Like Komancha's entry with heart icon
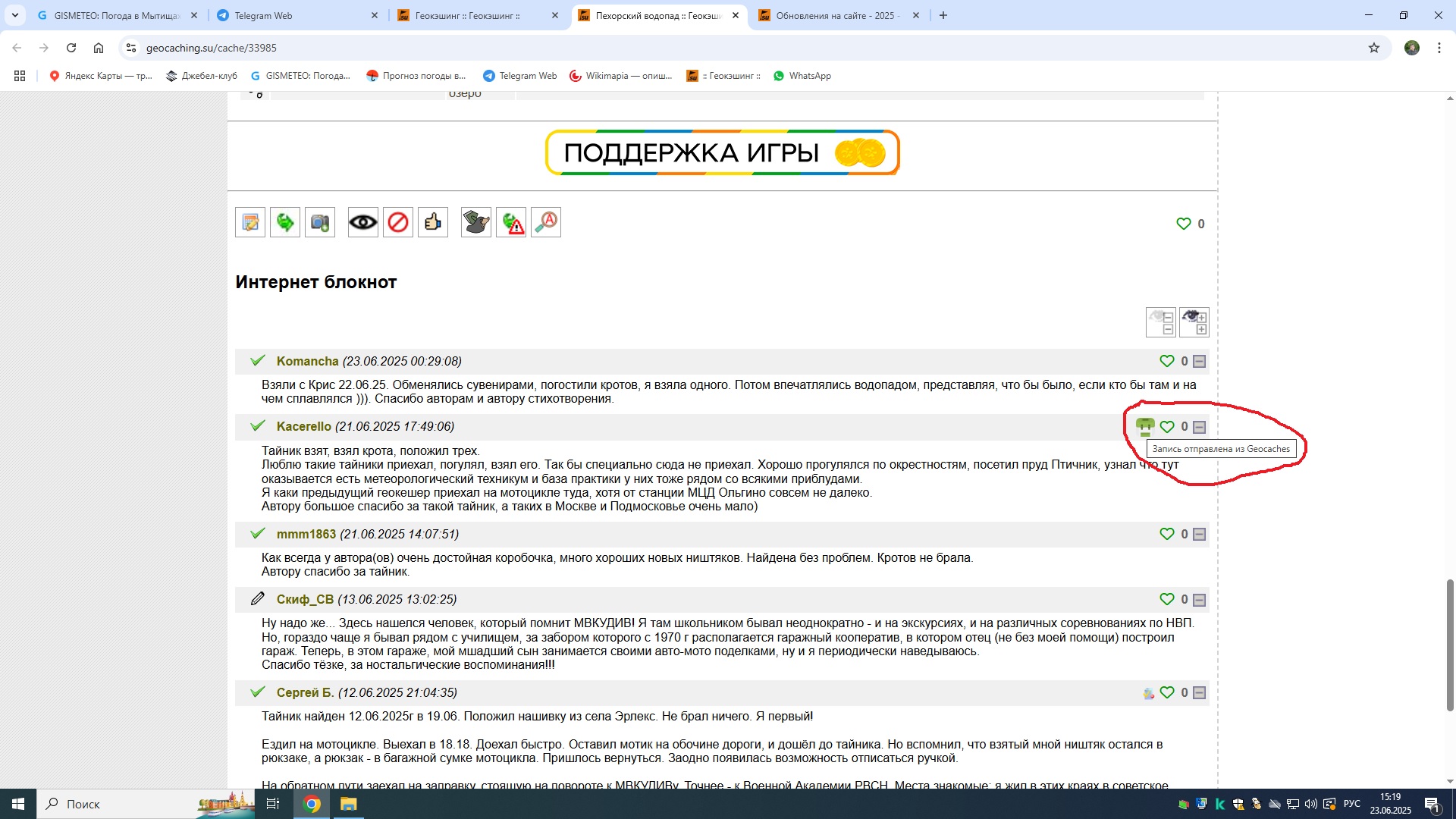The image size is (1456, 819). tap(1167, 362)
